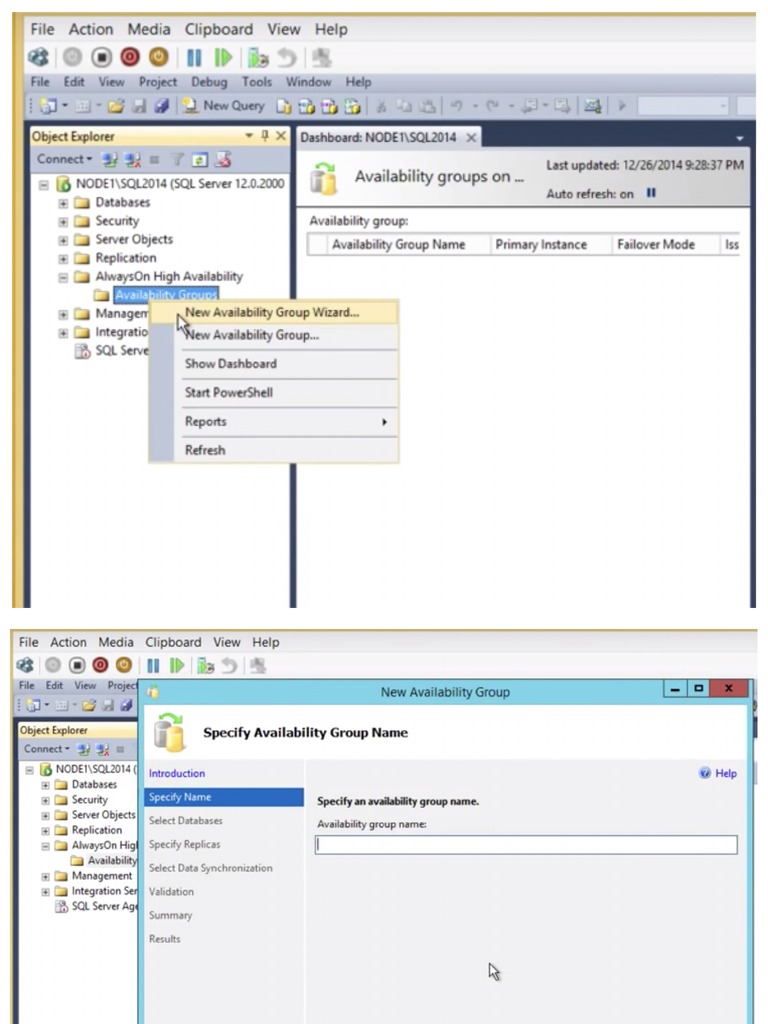Close the Dashboard NODE1\SQL2014 tab

point(471,138)
